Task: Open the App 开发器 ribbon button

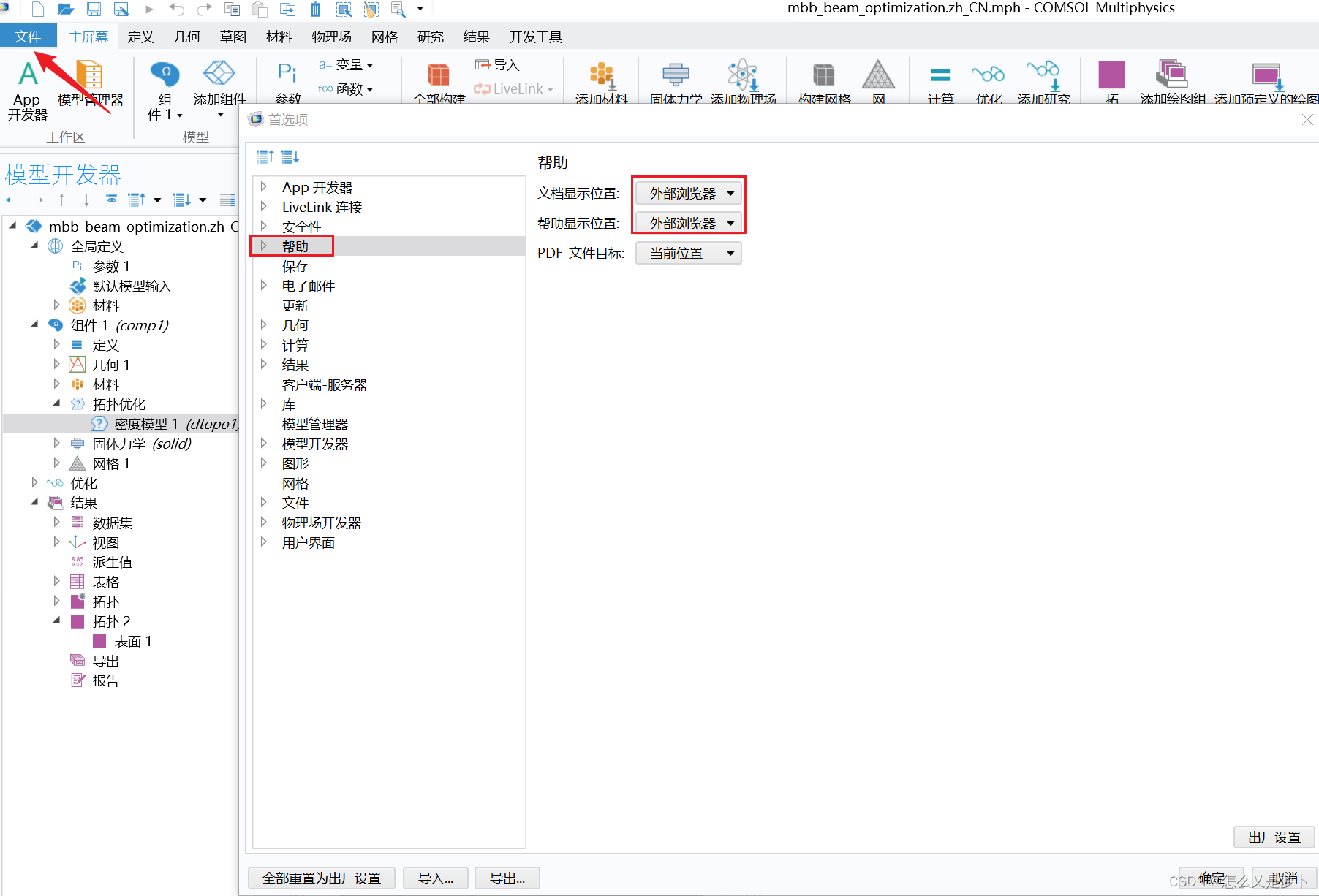Action: pyautogui.click(x=28, y=91)
